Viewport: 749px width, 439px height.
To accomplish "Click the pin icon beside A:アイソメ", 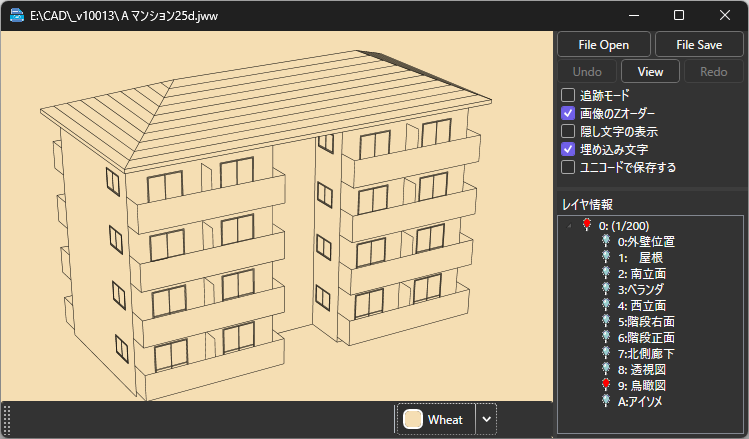I will (606, 401).
